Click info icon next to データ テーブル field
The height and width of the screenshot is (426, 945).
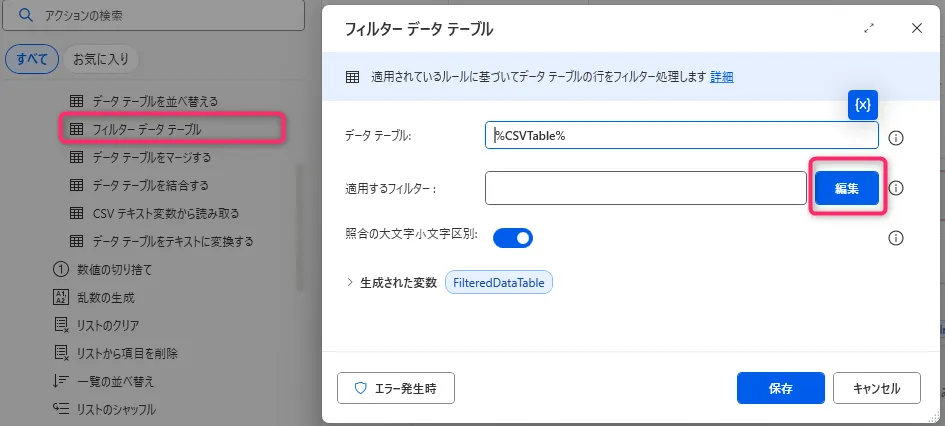coord(896,137)
